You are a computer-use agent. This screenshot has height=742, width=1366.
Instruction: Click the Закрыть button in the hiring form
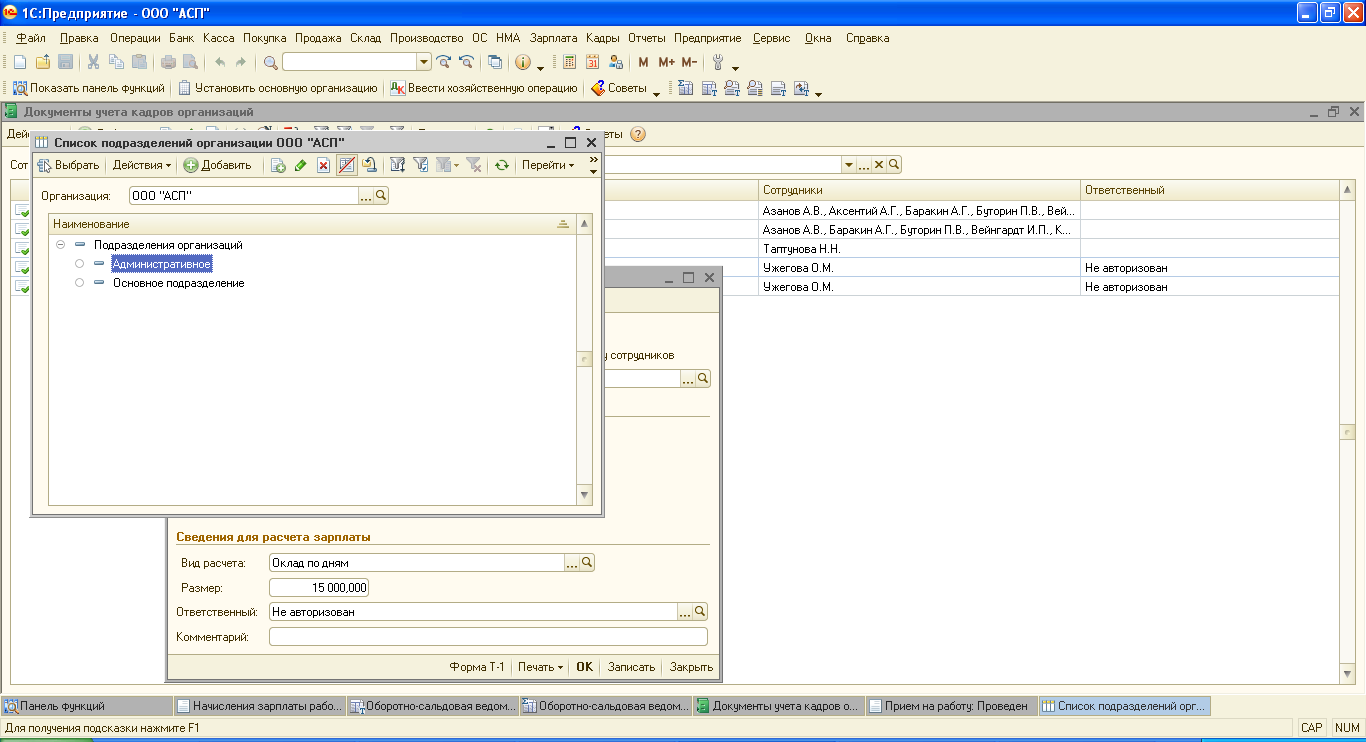coord(691,667)
